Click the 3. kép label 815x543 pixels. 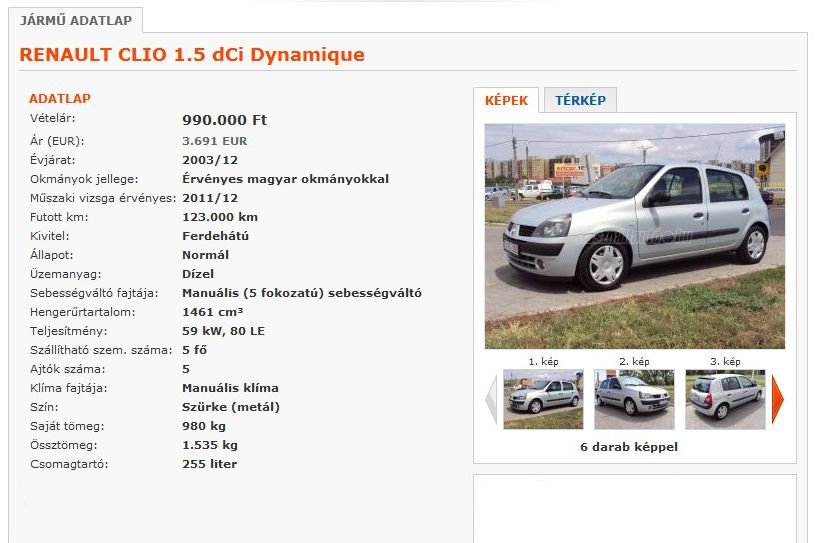[x=725, y=361]
